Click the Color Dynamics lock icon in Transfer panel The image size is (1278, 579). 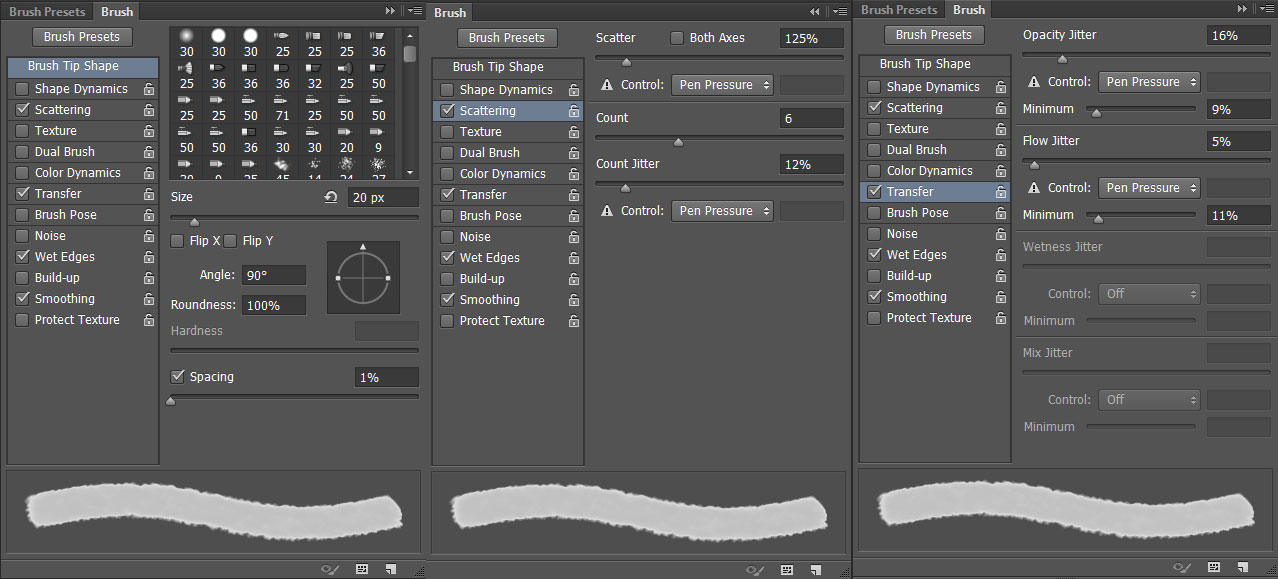1001,171
